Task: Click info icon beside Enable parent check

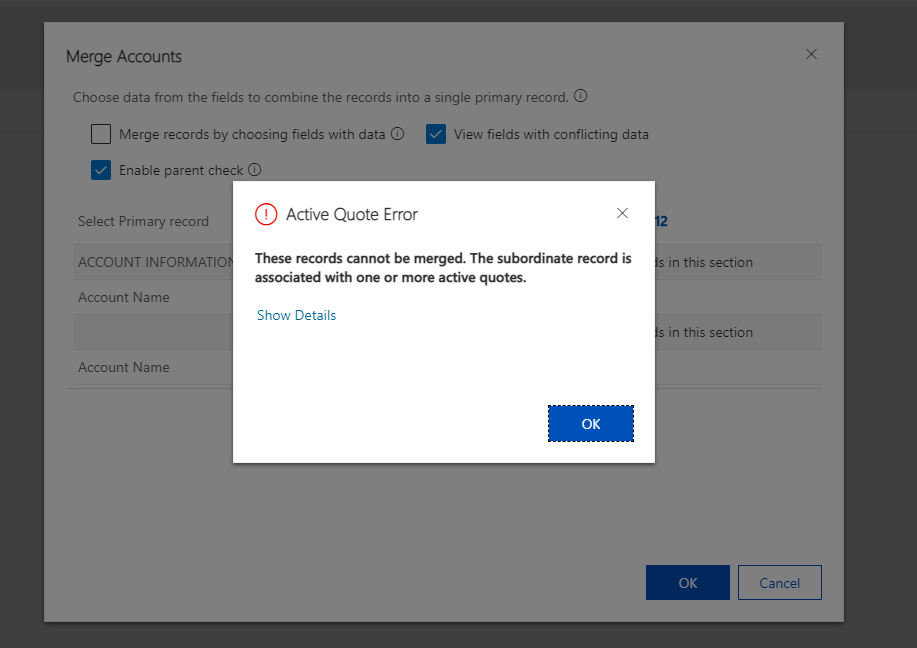Action: [x=255, y=170]
